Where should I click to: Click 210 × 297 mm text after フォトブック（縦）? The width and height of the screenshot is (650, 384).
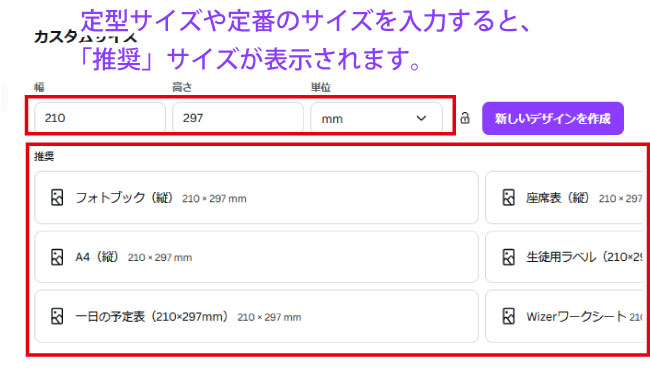tap(214, 199)
